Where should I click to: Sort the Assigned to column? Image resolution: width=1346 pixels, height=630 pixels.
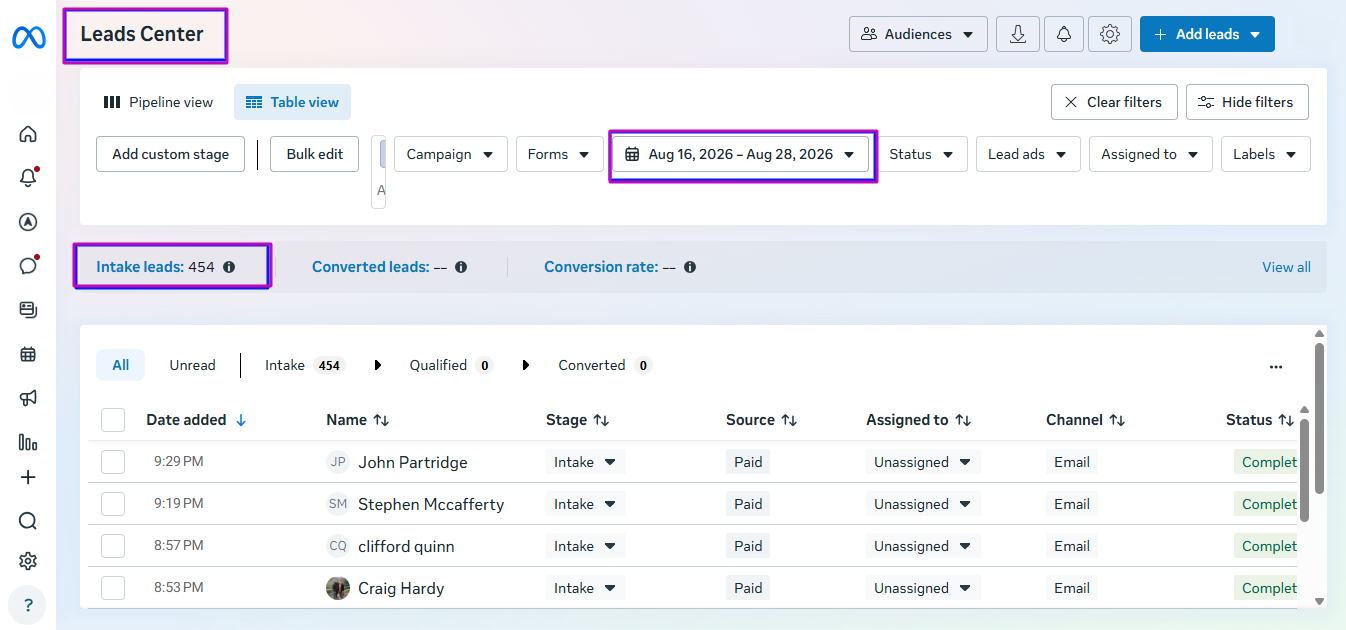pos(962,420)
